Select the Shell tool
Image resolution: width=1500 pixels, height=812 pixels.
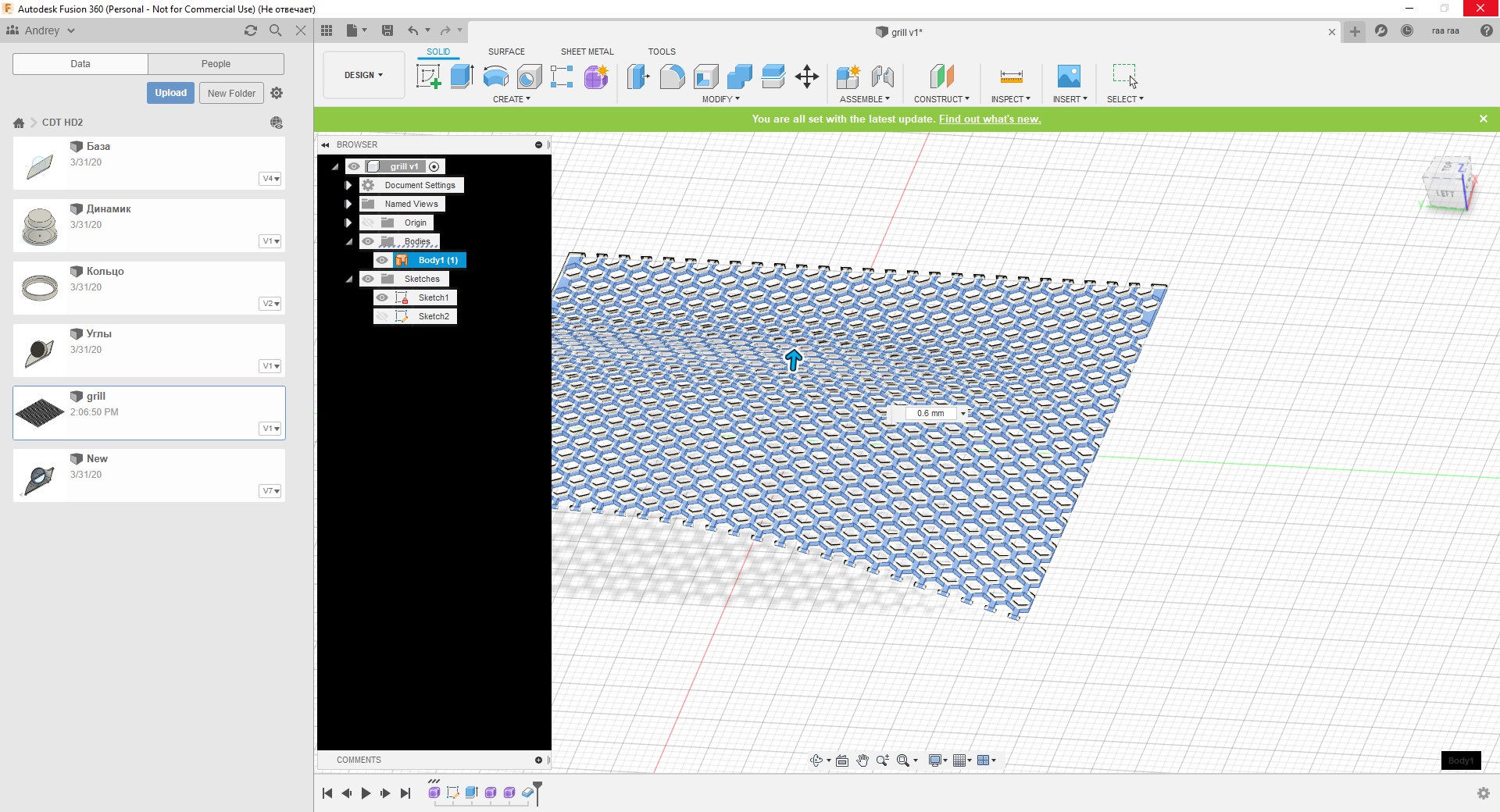click(706, 77)
